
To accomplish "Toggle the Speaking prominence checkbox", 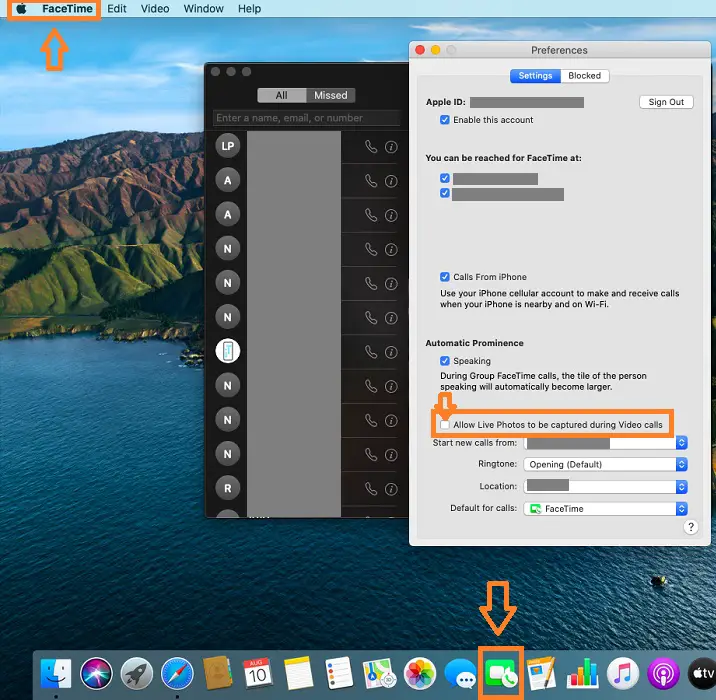I will (445, 361).
